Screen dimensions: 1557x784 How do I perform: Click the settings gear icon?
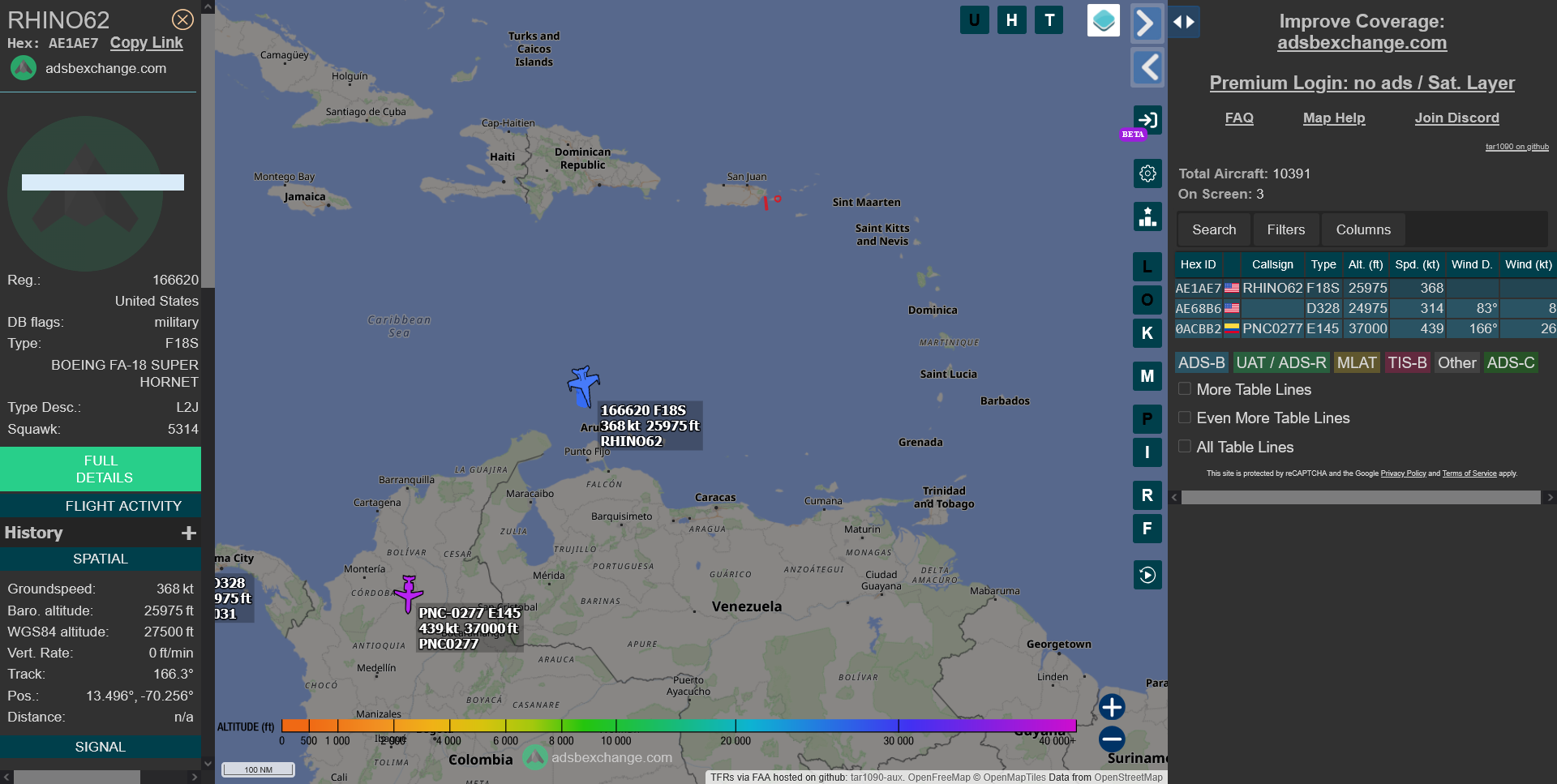click(x=1147, y=174)
